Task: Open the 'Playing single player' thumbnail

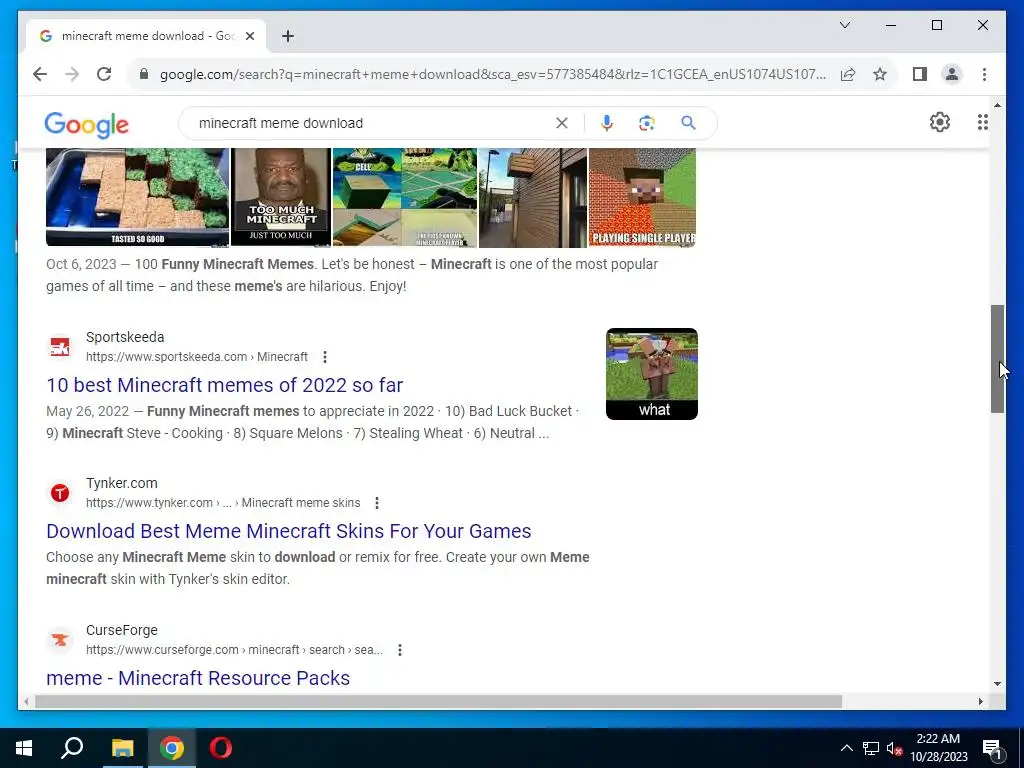Action: click(x=643, y=198)
